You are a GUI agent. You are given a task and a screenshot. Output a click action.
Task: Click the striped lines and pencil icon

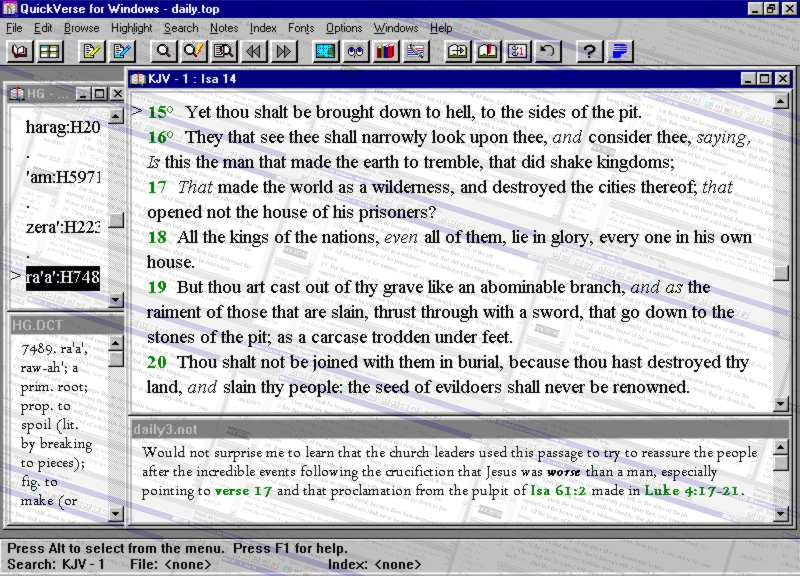pyautogui.click(x=416, y=52)
